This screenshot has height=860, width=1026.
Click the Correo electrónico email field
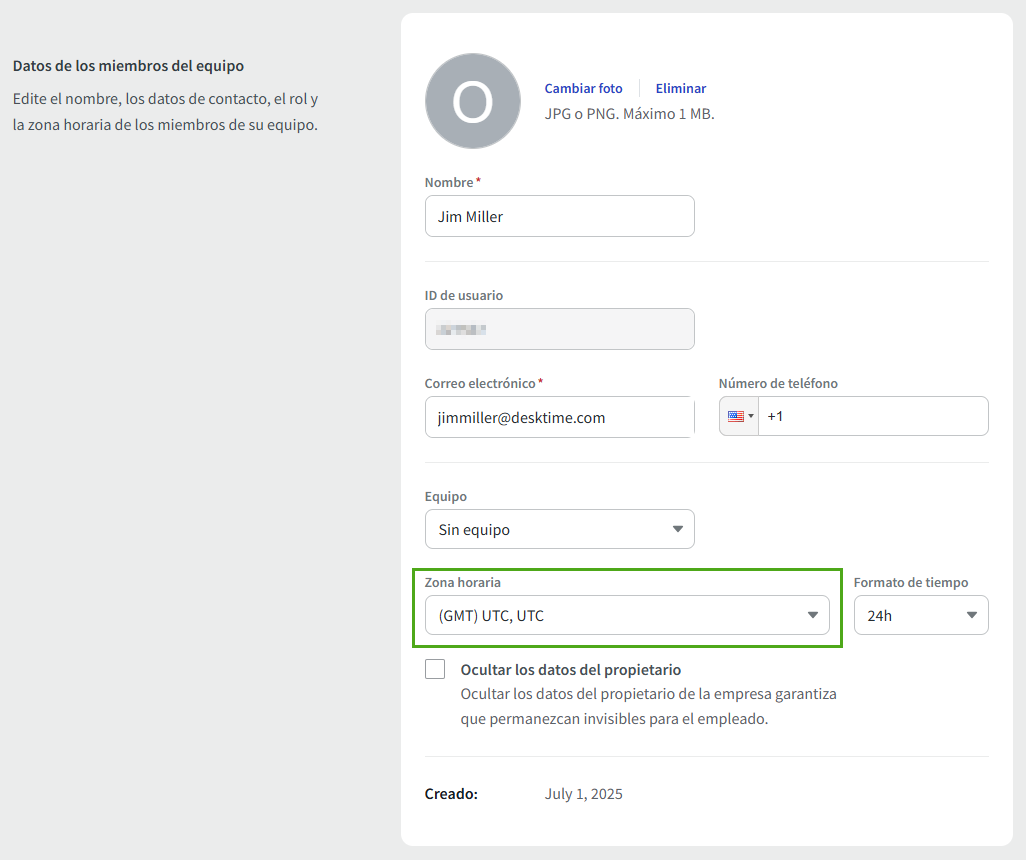click(x=558, y=417)
